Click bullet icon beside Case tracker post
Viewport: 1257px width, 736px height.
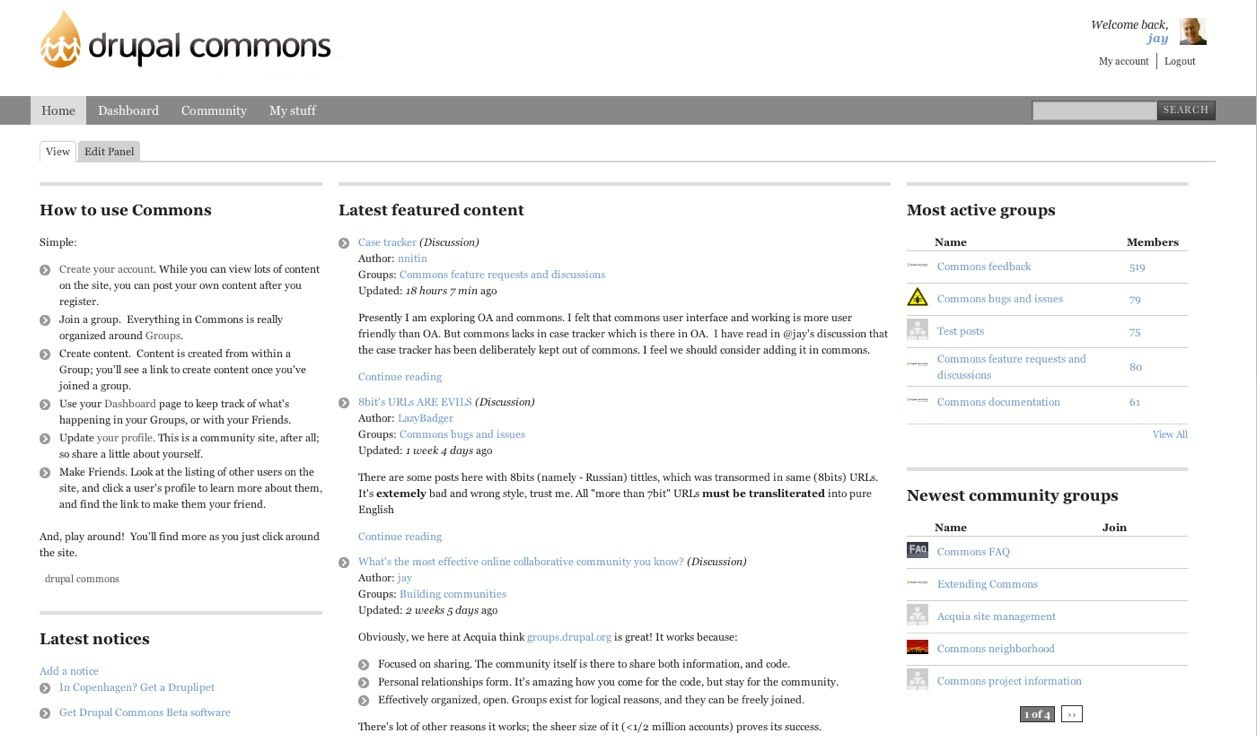pos(344,243)
